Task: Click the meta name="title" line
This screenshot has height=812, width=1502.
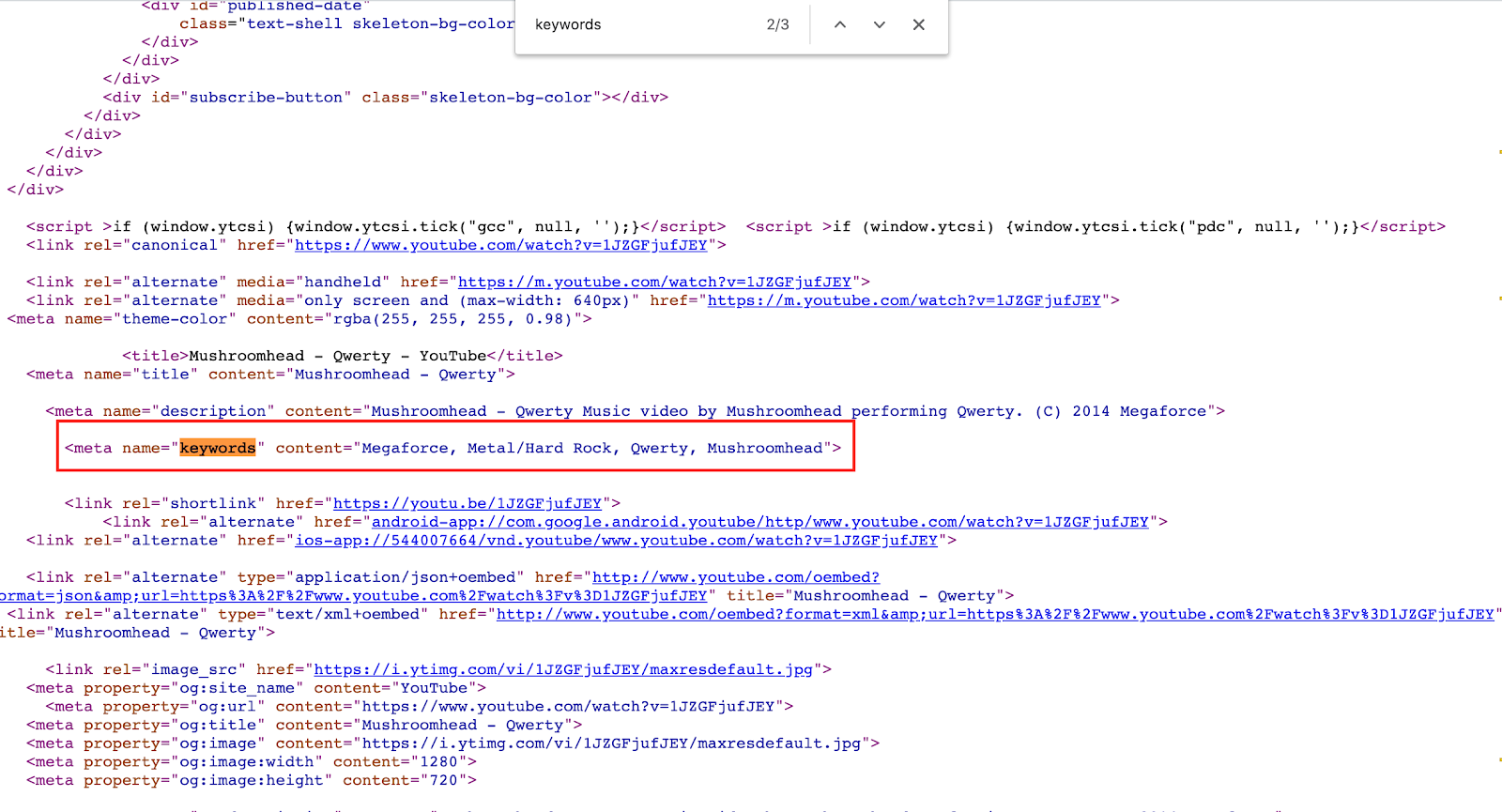Action: [271, 375]
